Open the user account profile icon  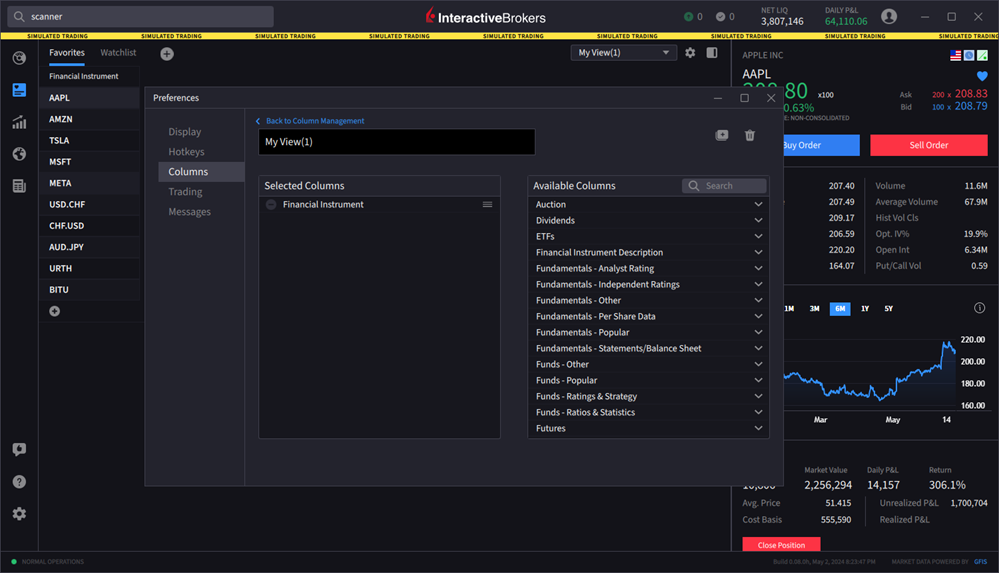889,17
